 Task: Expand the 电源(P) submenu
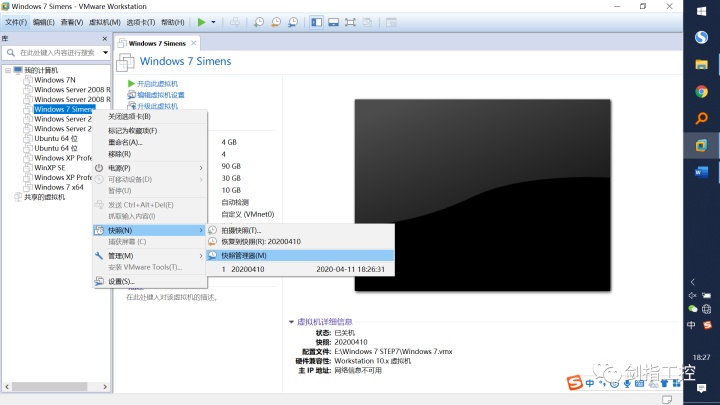tap(150, 168)
